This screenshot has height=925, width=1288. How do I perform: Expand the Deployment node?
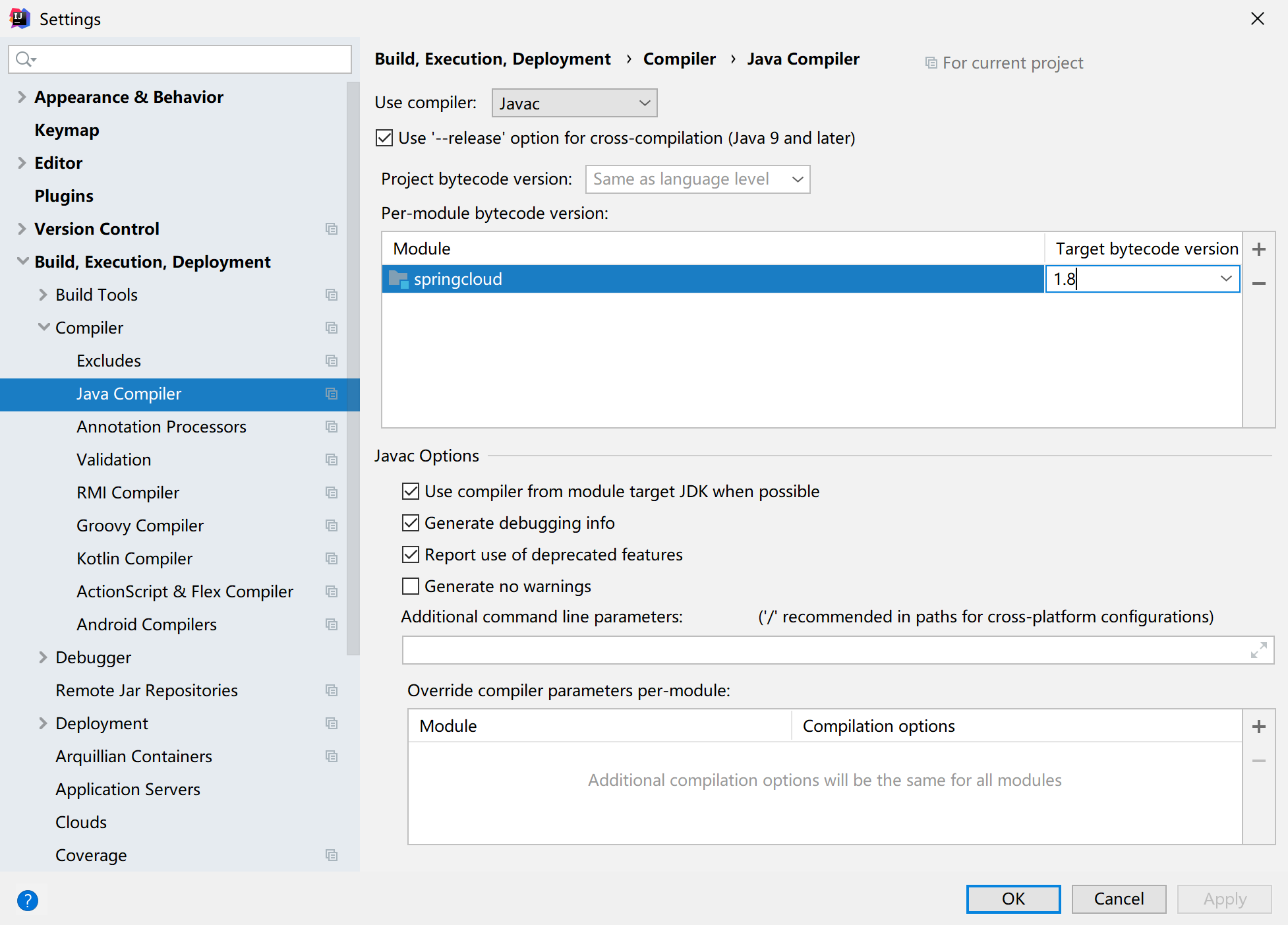pyautogui.click(x=43, y=723)
